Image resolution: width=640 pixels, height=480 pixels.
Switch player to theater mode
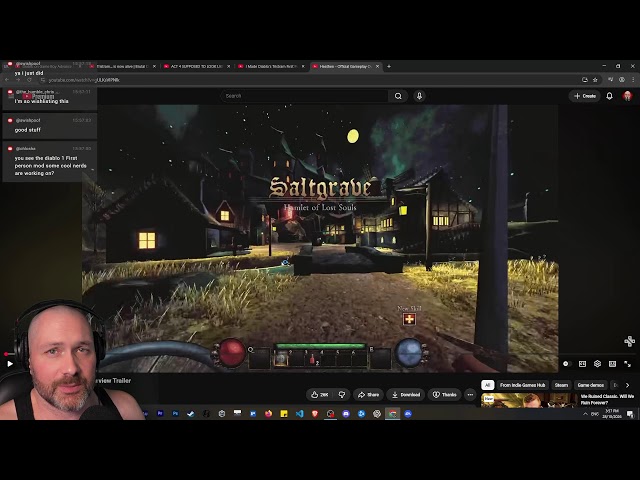pyautogui.click(x=612, y=364)
